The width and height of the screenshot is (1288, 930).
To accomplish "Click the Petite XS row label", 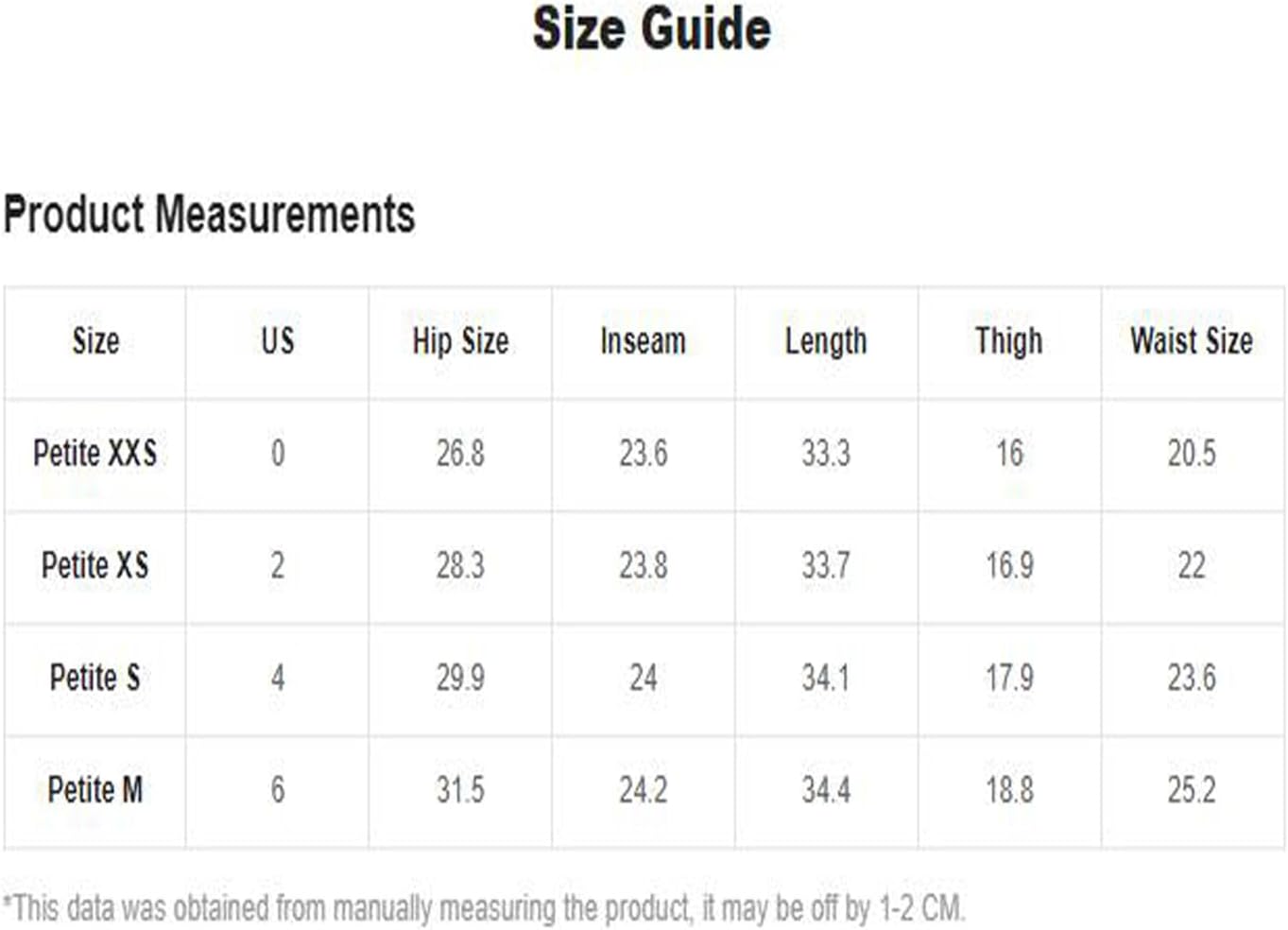I will [94, 565].
